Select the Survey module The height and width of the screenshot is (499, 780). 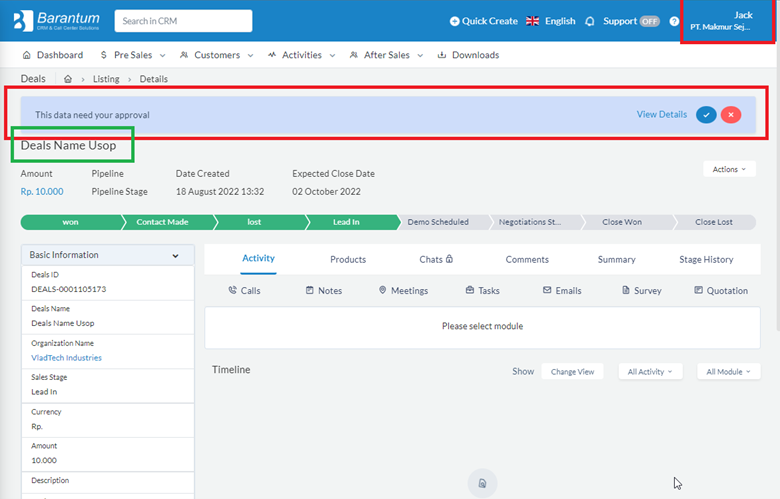point(642,291)
